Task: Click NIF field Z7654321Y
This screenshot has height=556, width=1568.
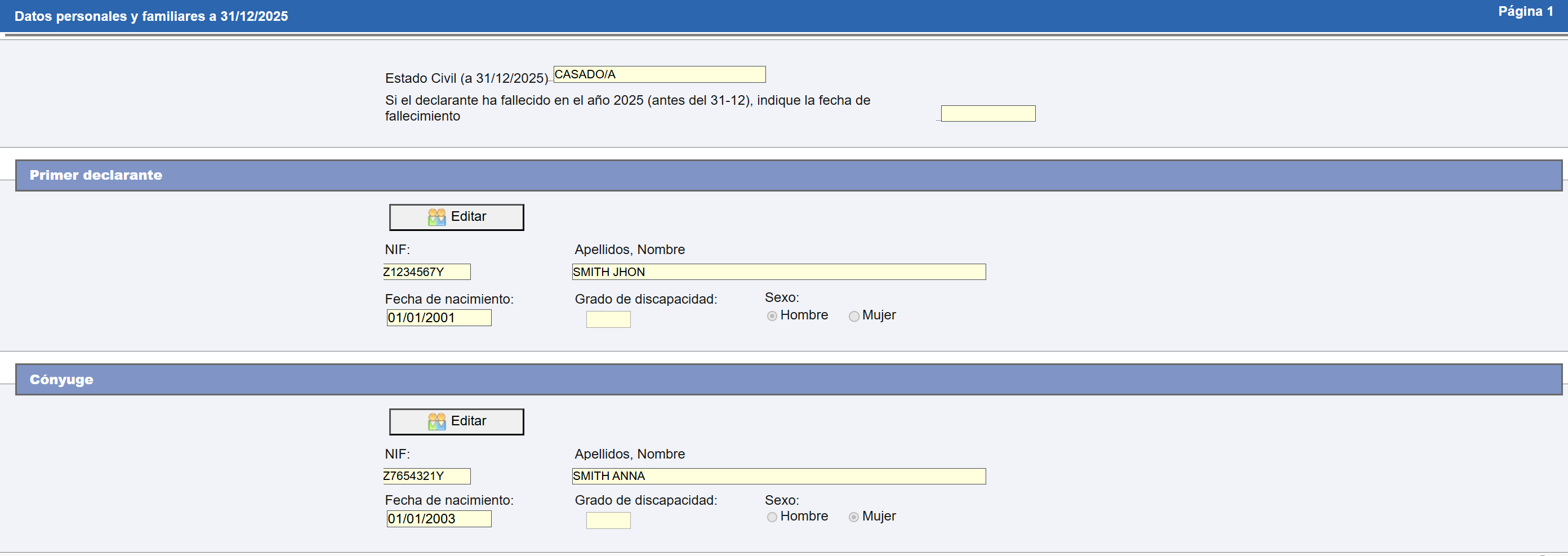Action: 427,475
